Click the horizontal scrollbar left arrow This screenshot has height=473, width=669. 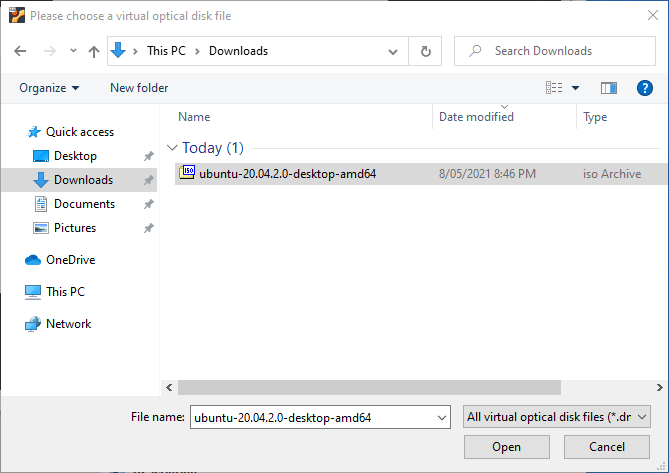point(169,387)
